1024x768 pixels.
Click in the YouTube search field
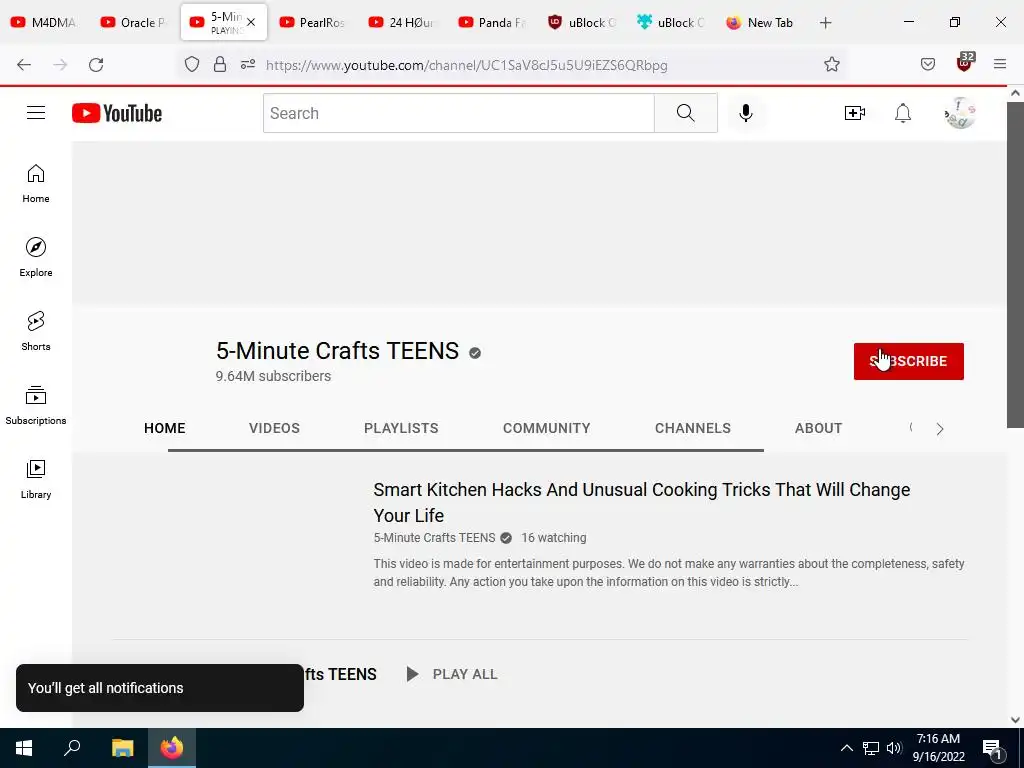[x=458, y=113]
